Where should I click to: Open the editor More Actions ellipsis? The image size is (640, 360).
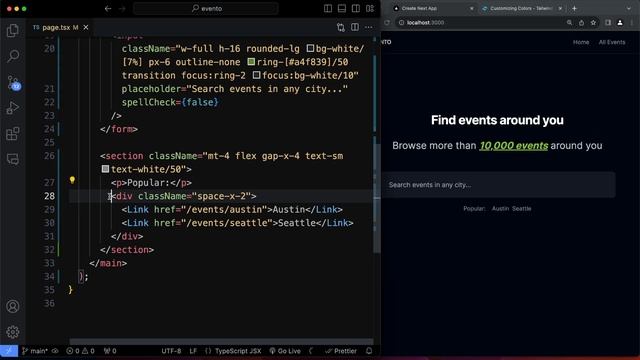[369, 27]
